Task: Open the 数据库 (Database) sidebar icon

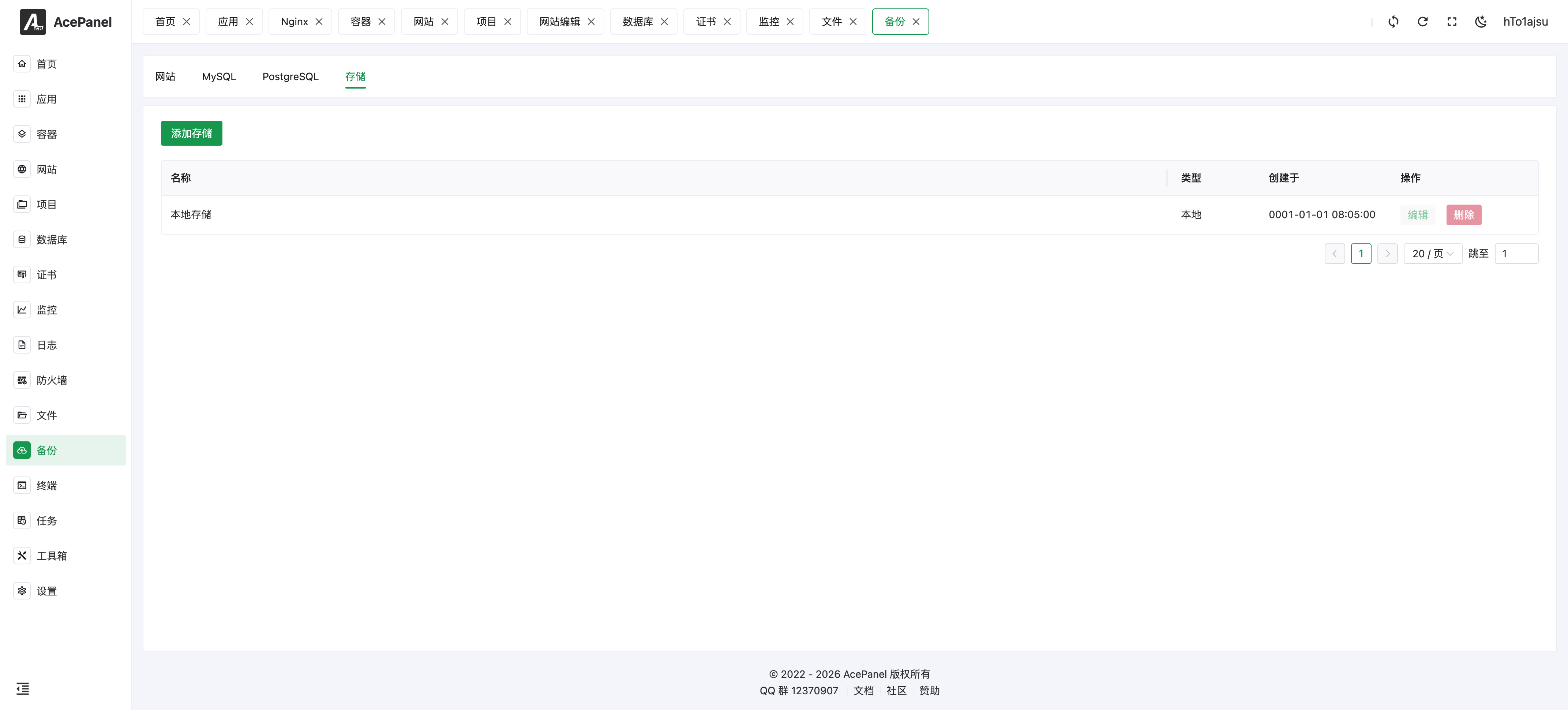Action: click(22, 239)
